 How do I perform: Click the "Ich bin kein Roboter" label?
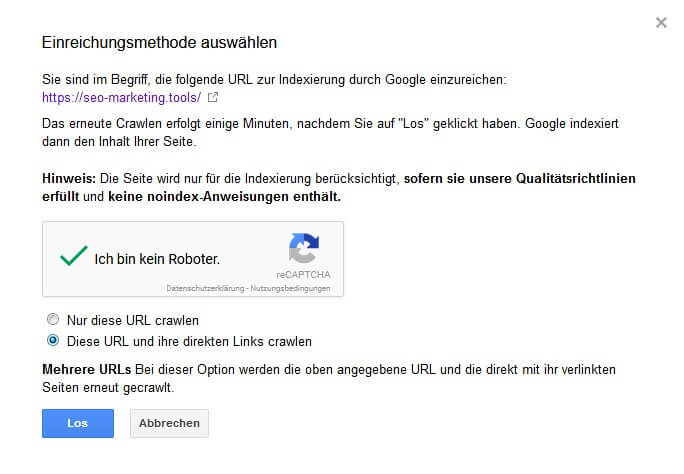pyautogui.click(x=157, y=258)
